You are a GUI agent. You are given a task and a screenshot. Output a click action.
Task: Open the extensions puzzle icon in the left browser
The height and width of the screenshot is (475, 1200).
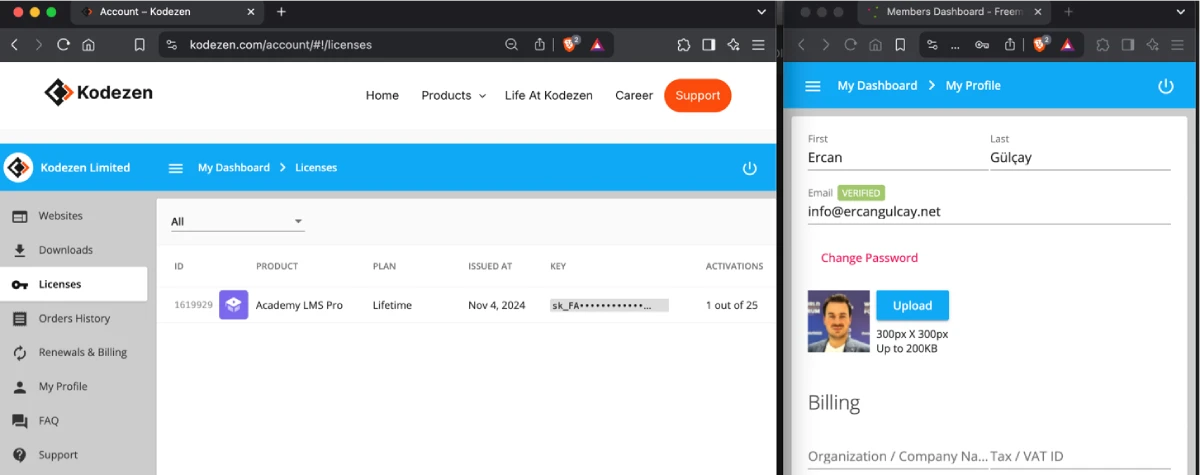(684, 45)
